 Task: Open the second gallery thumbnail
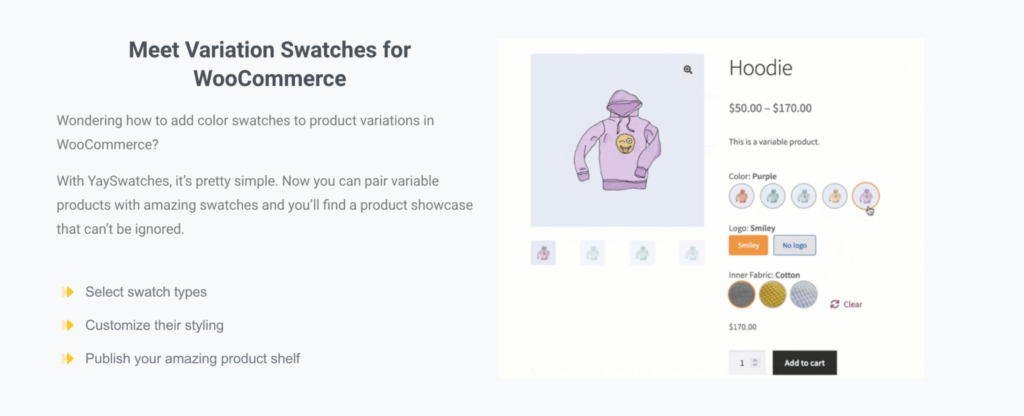pos(593,253)
